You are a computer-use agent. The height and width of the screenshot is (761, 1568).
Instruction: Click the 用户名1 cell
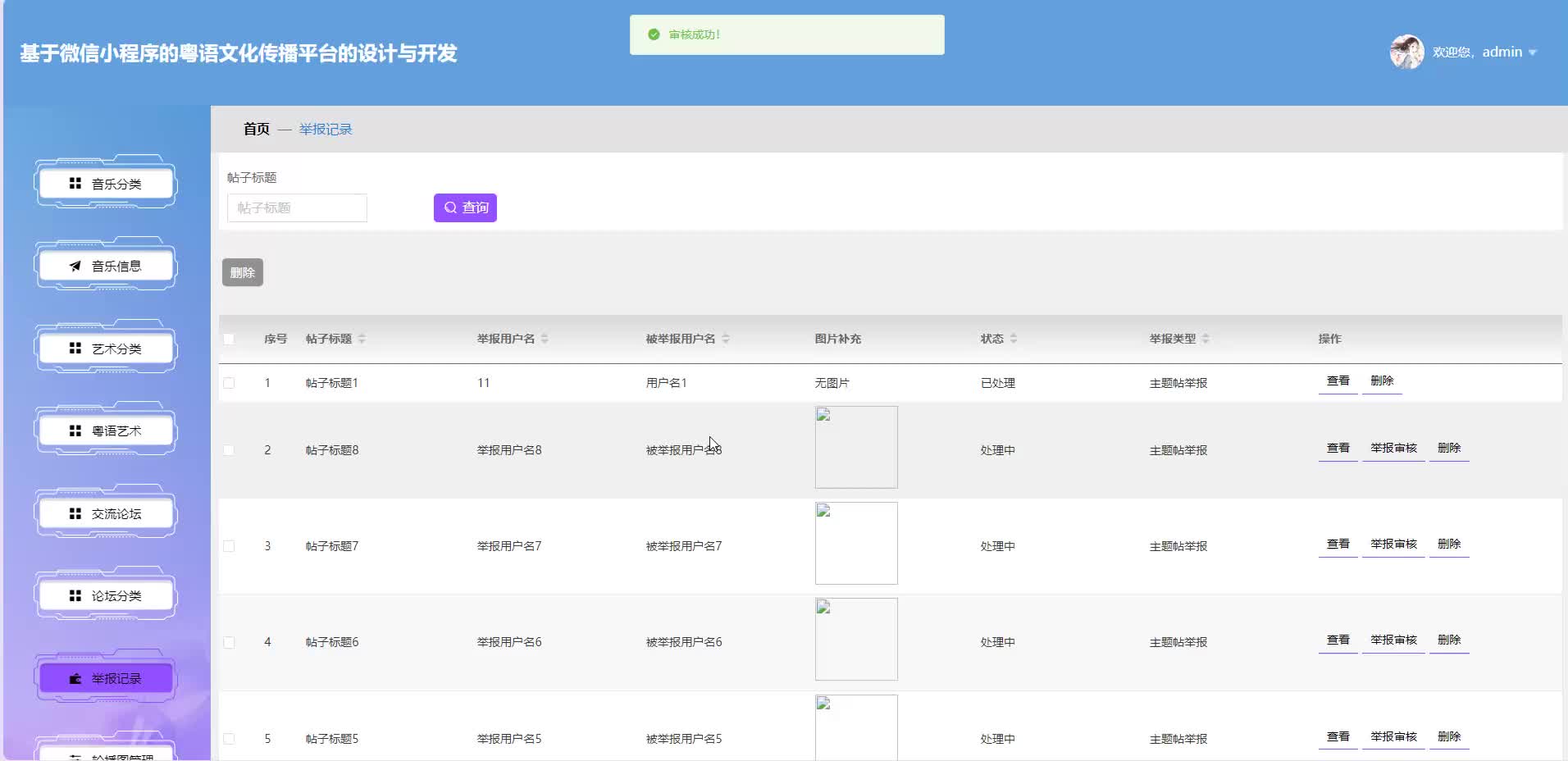[667, 383]
